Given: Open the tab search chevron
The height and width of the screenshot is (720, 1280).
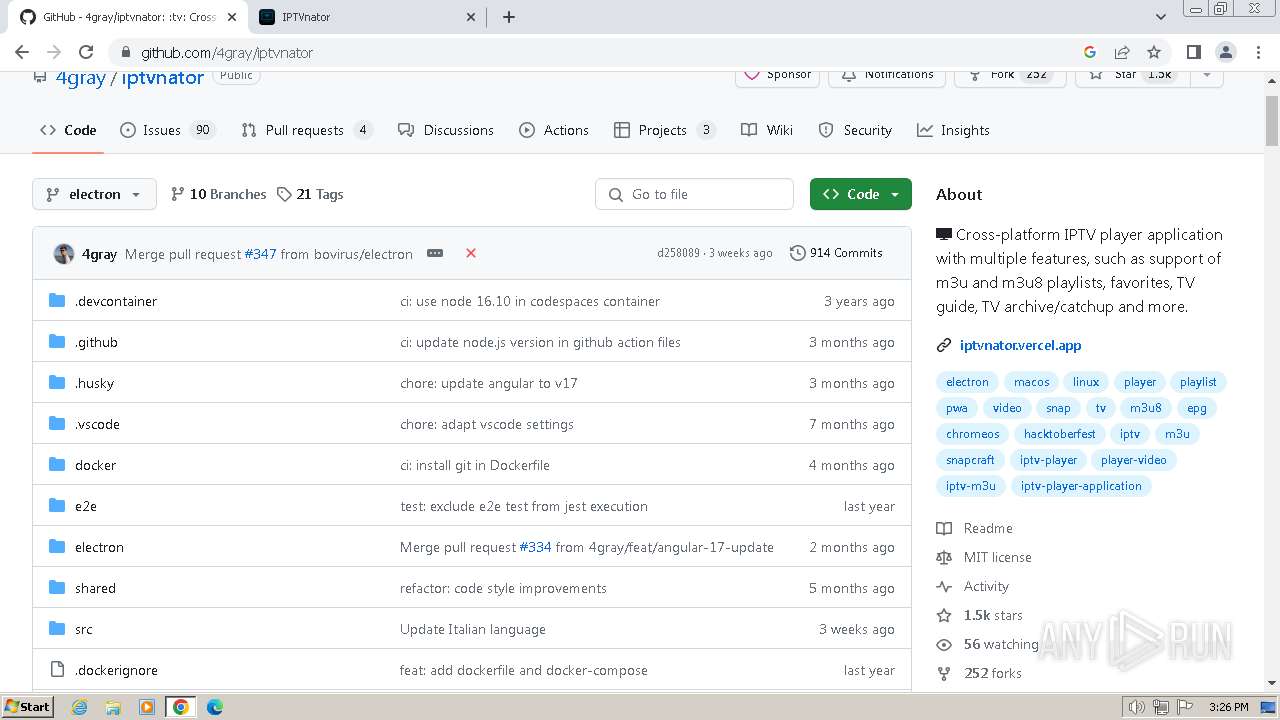Looking at the screenshot, I should [x=1160, y=17].
